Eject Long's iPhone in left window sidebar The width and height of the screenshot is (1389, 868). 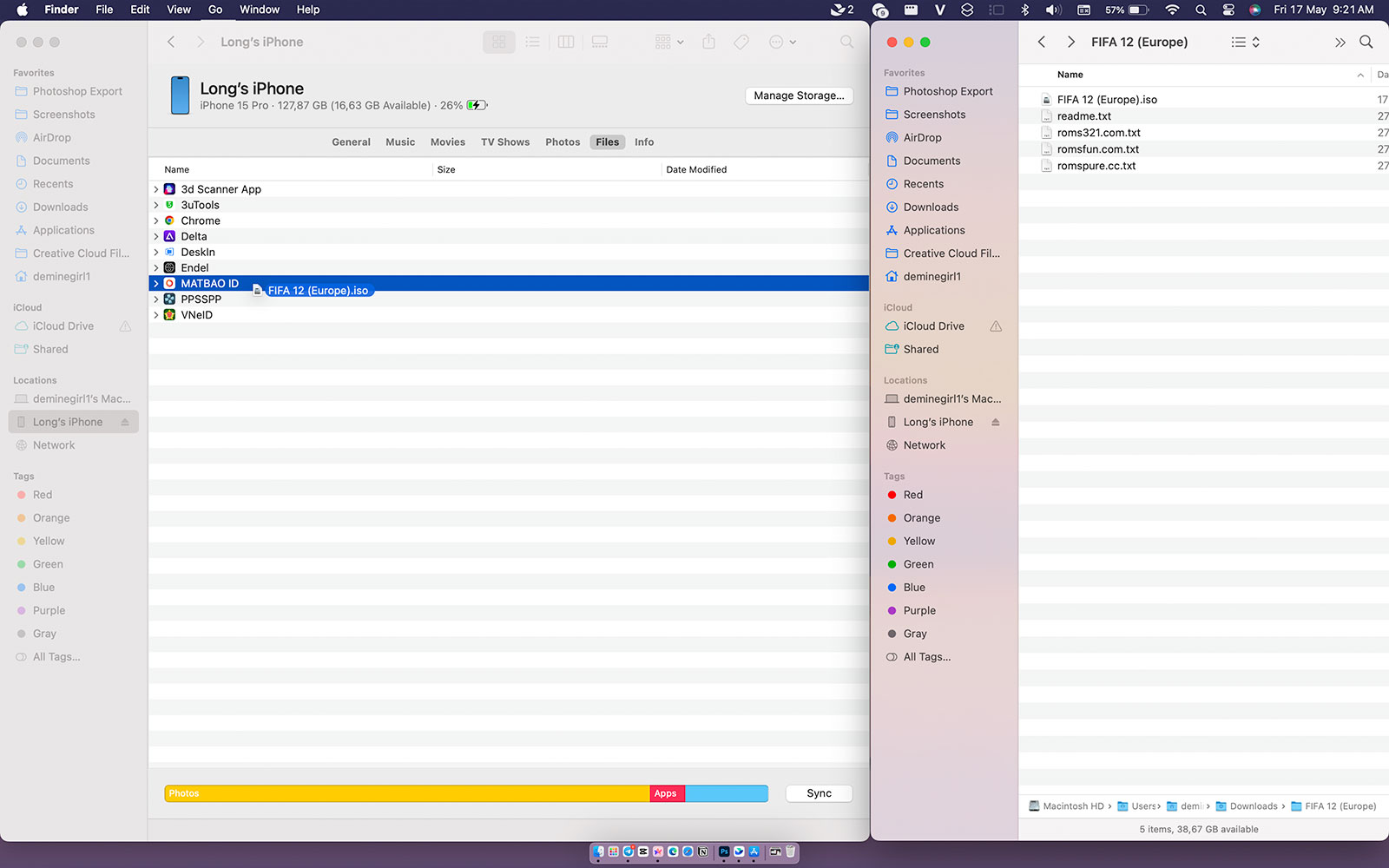[125, 422]
